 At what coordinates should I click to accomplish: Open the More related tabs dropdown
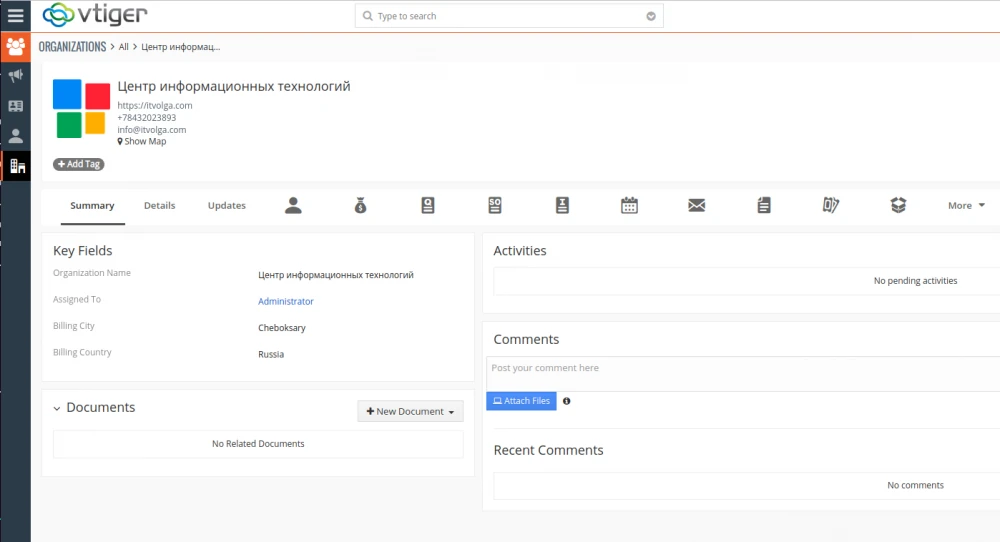[966, 205]
